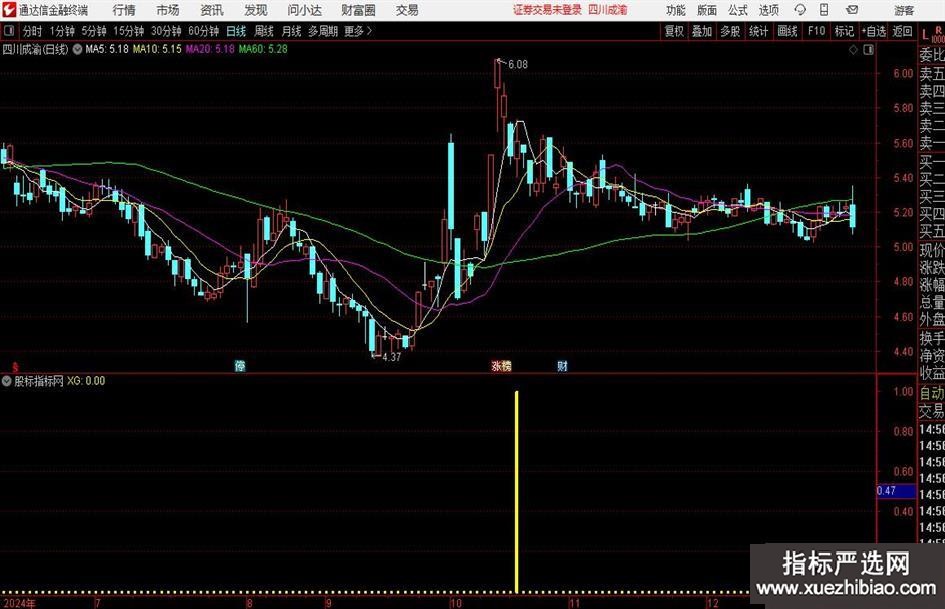Click the mobile phone icon
The image size is (945, 609).
pos(824,10)
